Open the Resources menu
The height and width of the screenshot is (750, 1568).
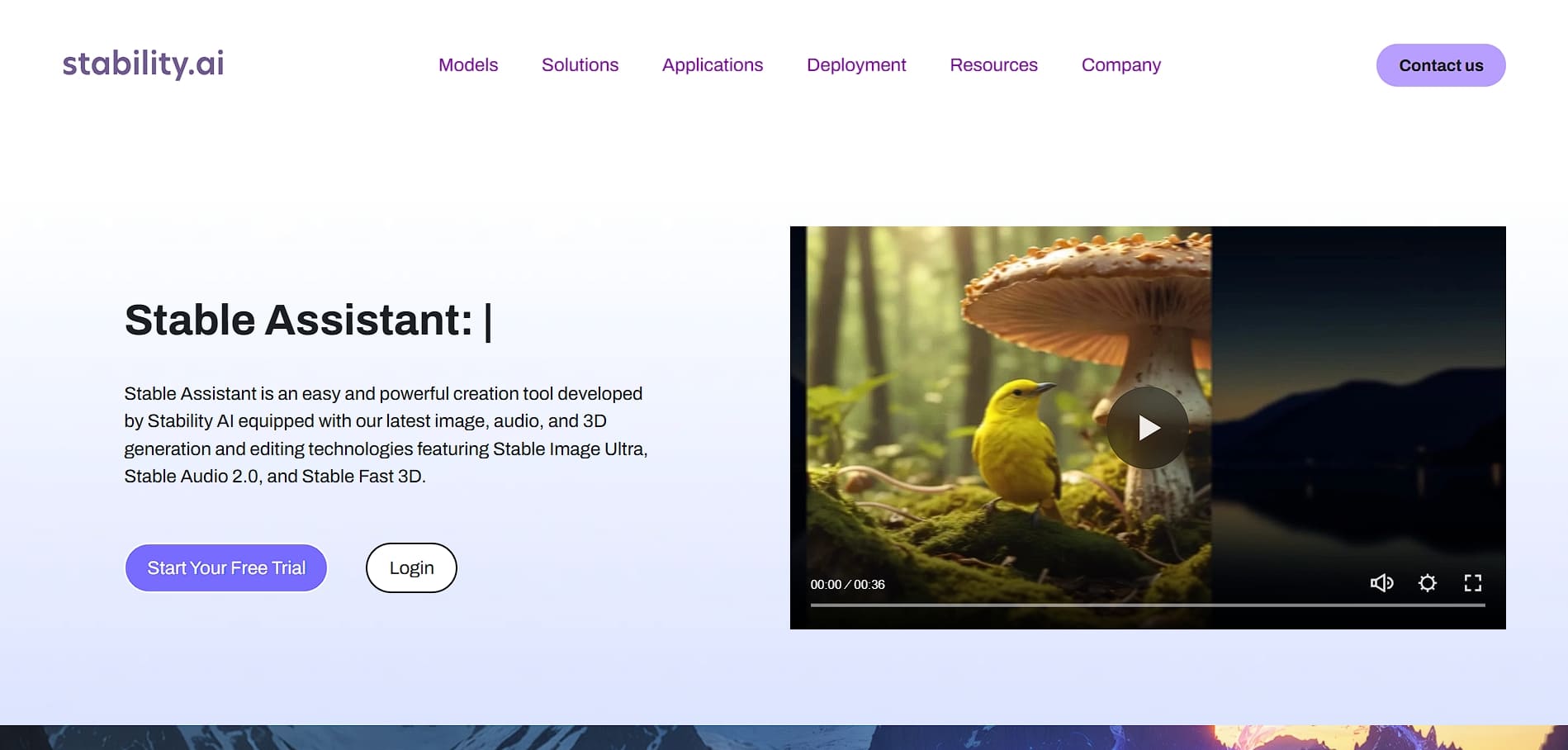tap(993, 65)
